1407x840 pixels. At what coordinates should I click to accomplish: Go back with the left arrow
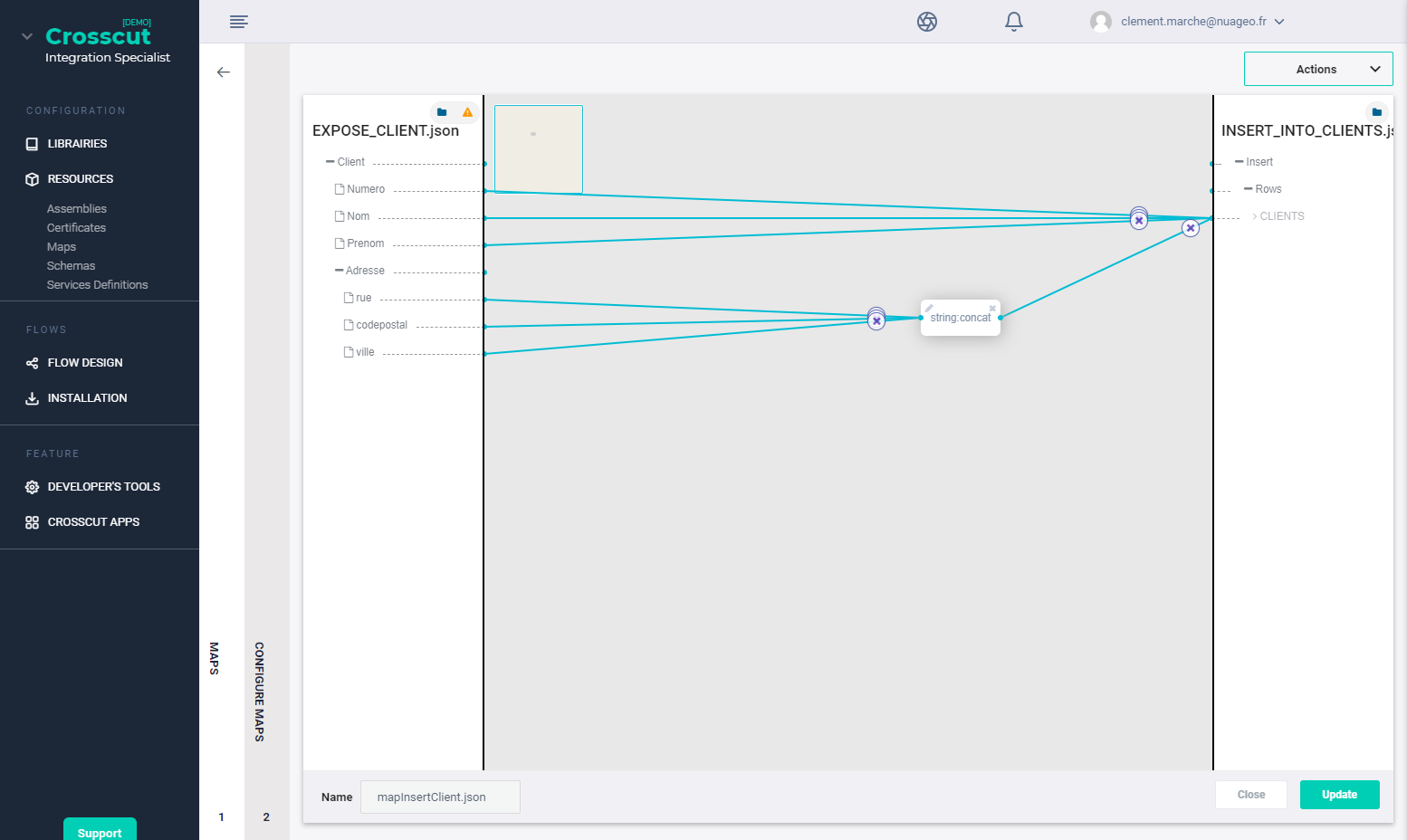tap(224, 72)
